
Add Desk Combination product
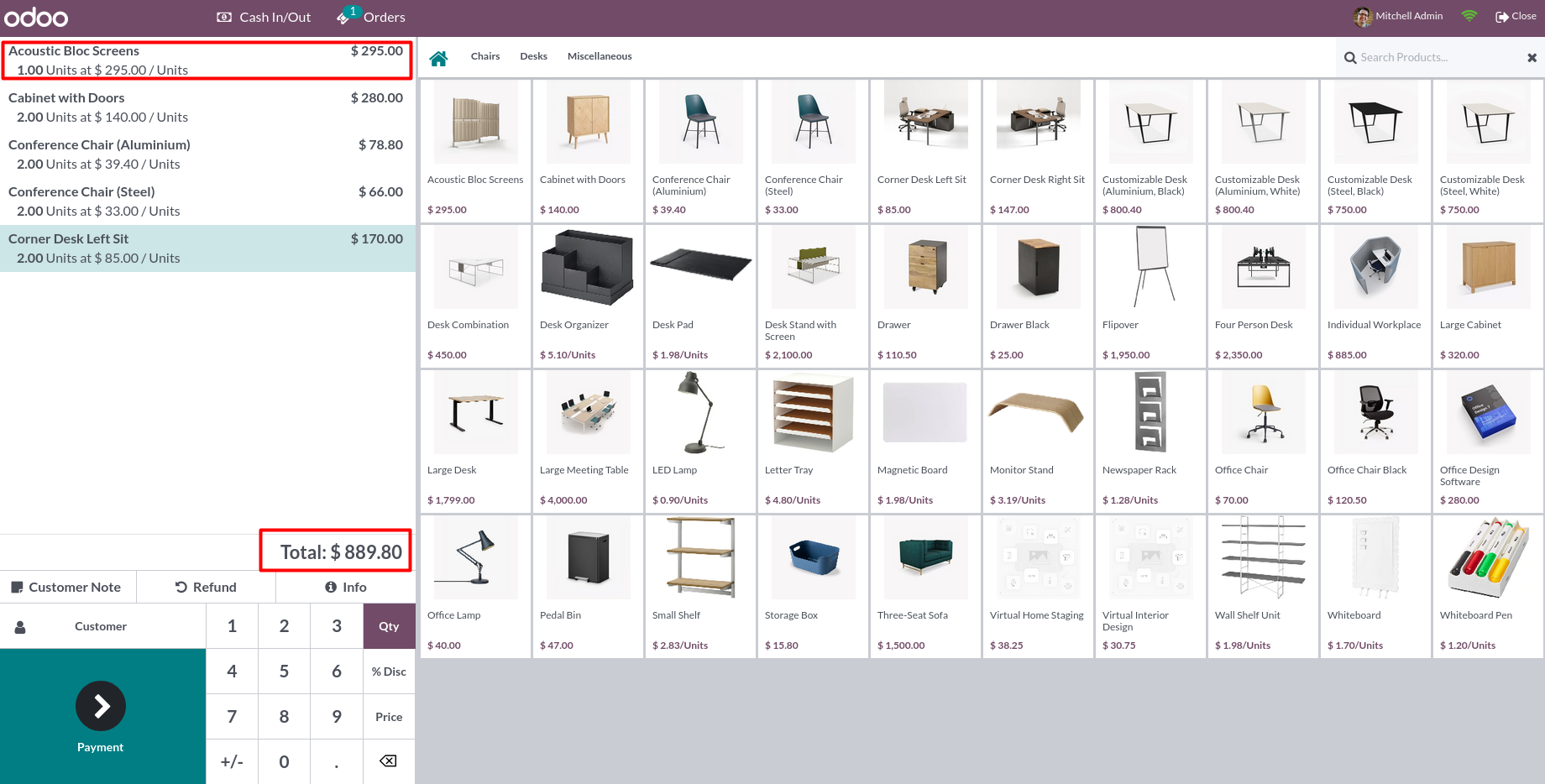(476, 296)
